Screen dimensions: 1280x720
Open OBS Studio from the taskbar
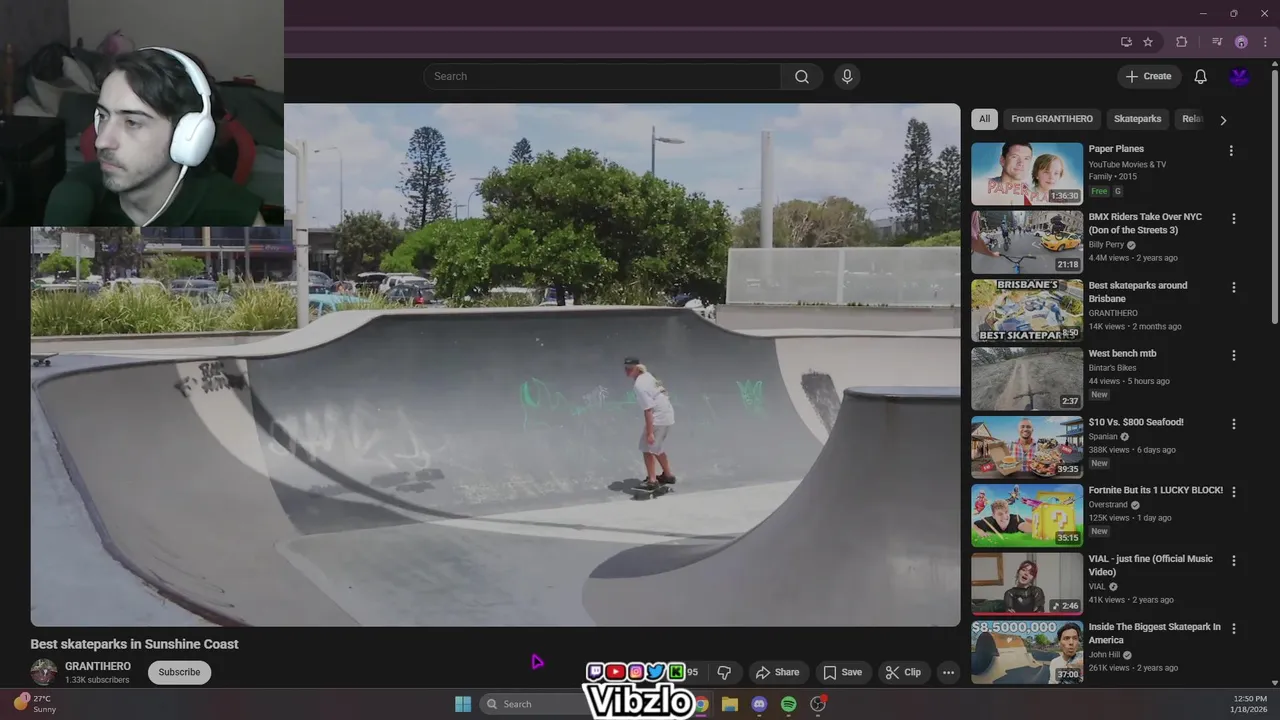[818, 704]
